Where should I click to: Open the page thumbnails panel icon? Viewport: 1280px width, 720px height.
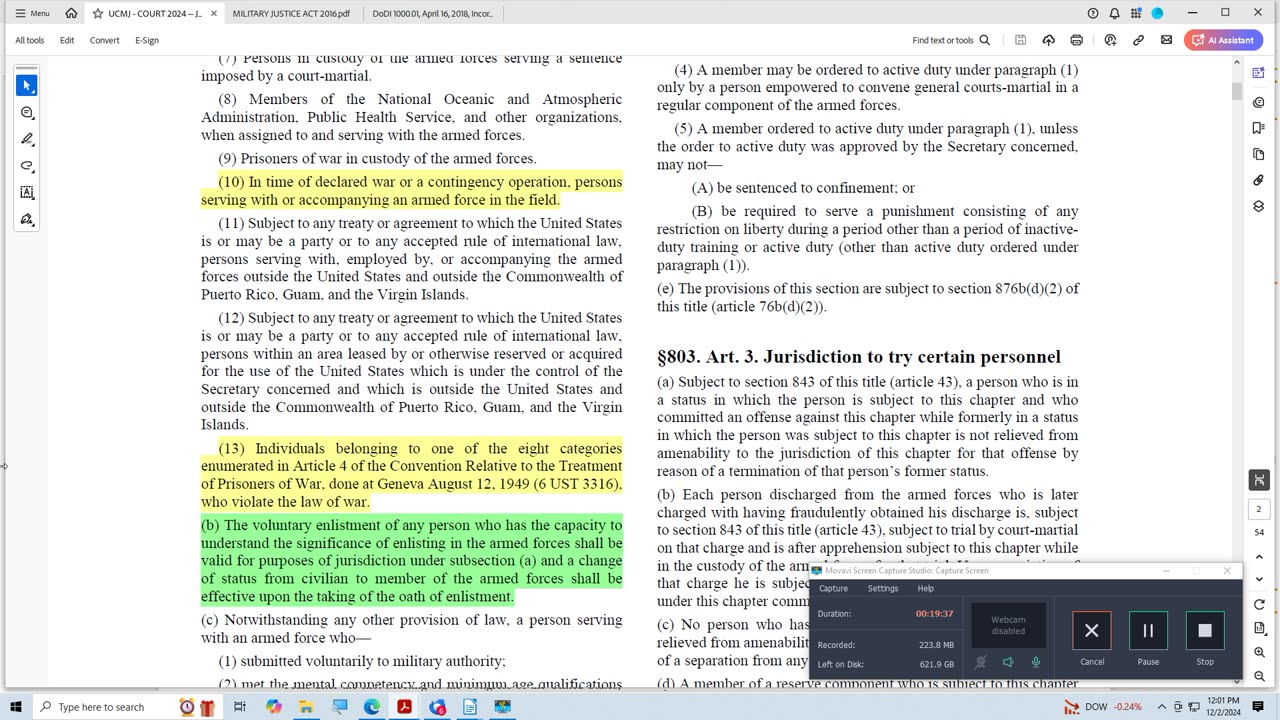click(x=1259, y=154)
